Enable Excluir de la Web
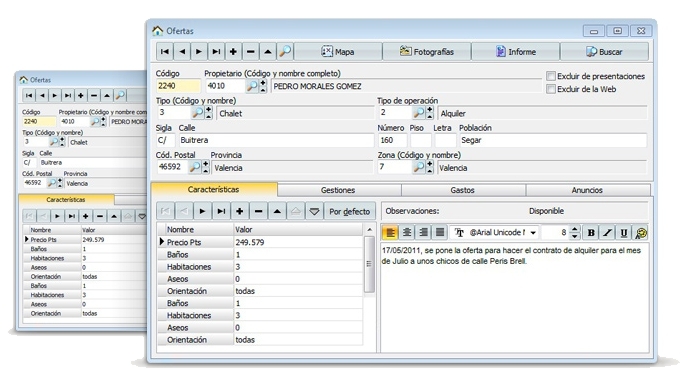688x386 pixels. [x=551, y=89]
